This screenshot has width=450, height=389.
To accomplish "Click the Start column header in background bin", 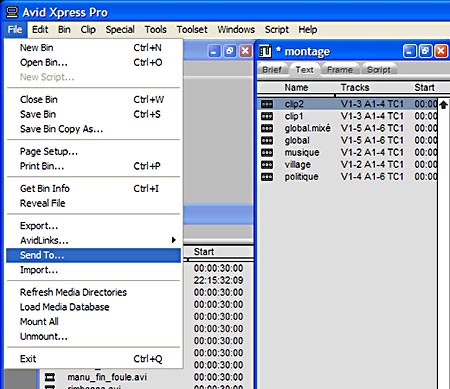I will [204, 252].
